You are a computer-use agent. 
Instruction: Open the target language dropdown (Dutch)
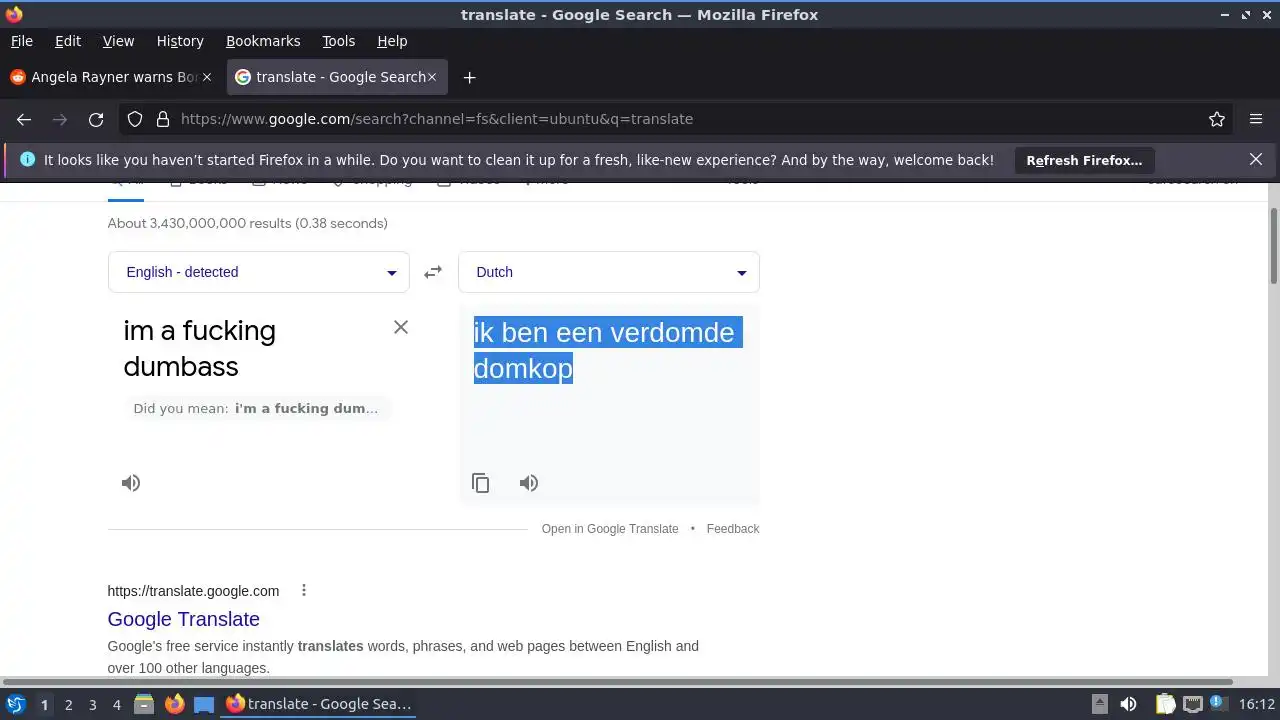point(609,272)
